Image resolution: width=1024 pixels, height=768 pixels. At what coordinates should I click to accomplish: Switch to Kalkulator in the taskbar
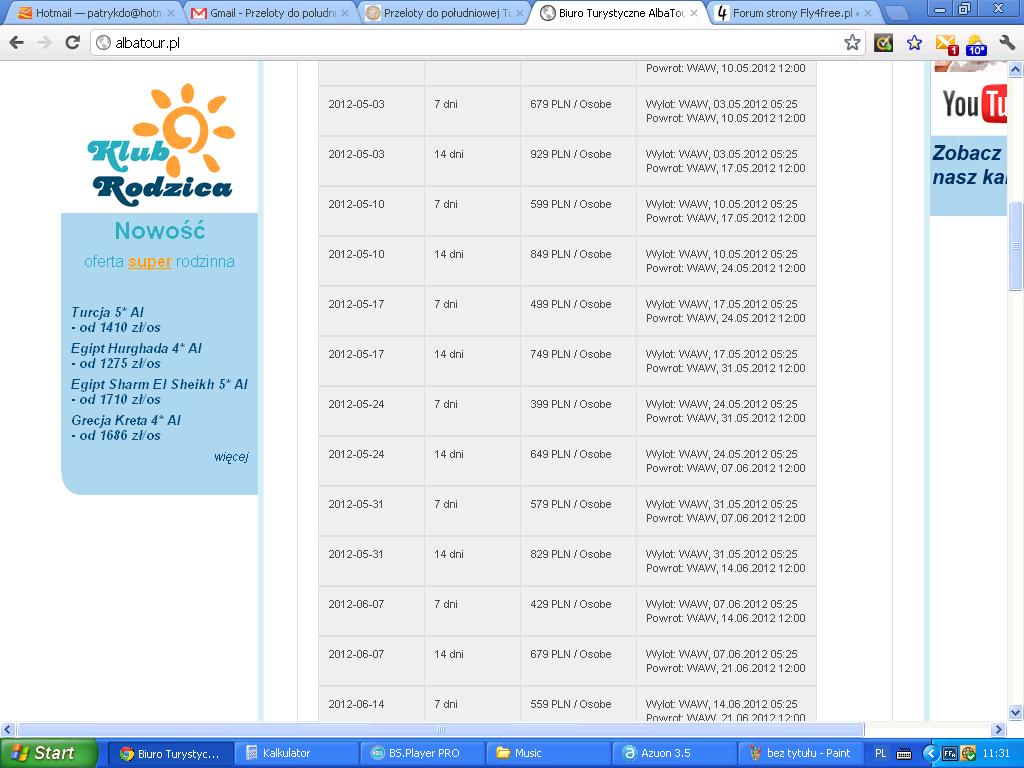click(296, 753)
